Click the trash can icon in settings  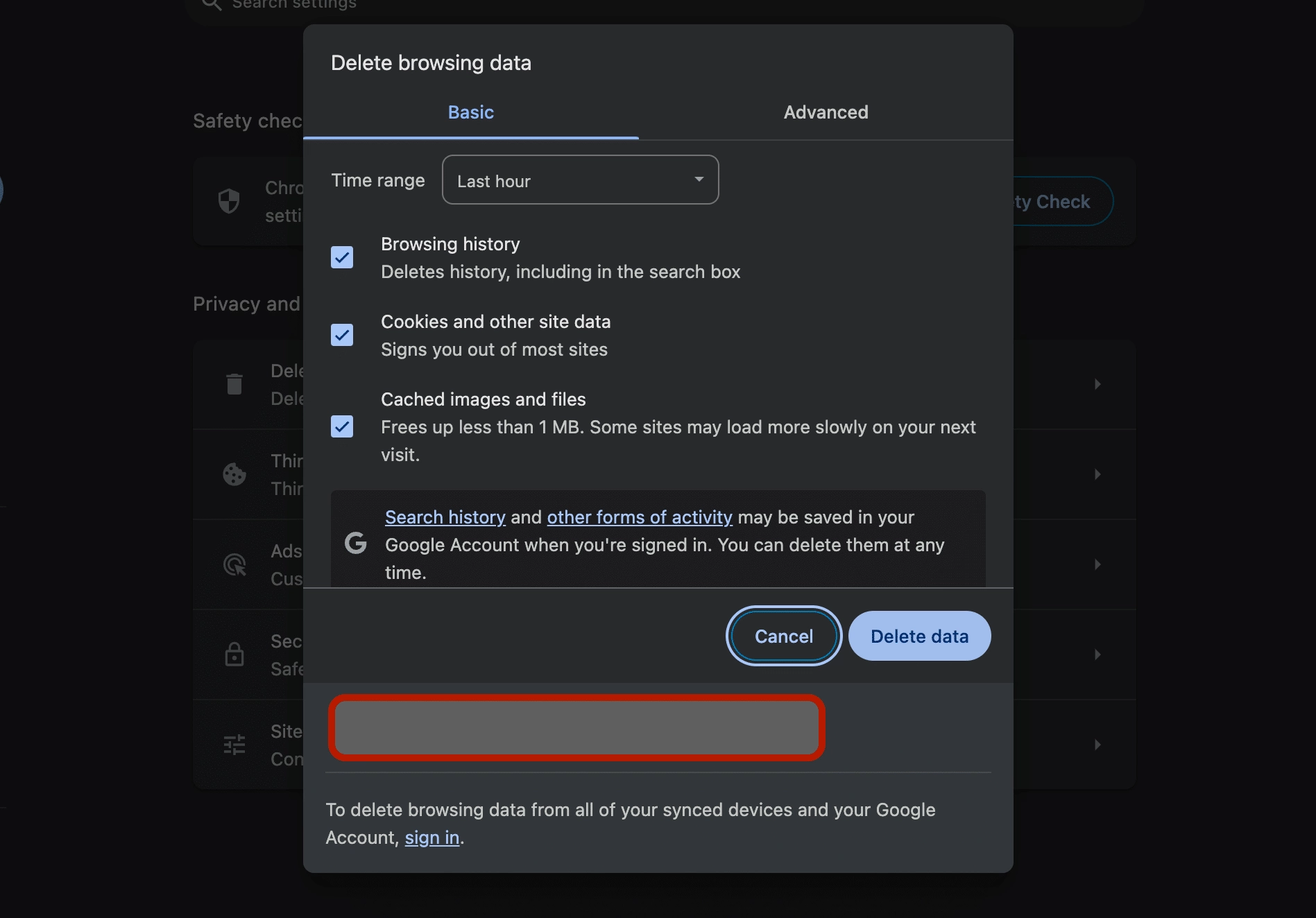coord(234,384)
